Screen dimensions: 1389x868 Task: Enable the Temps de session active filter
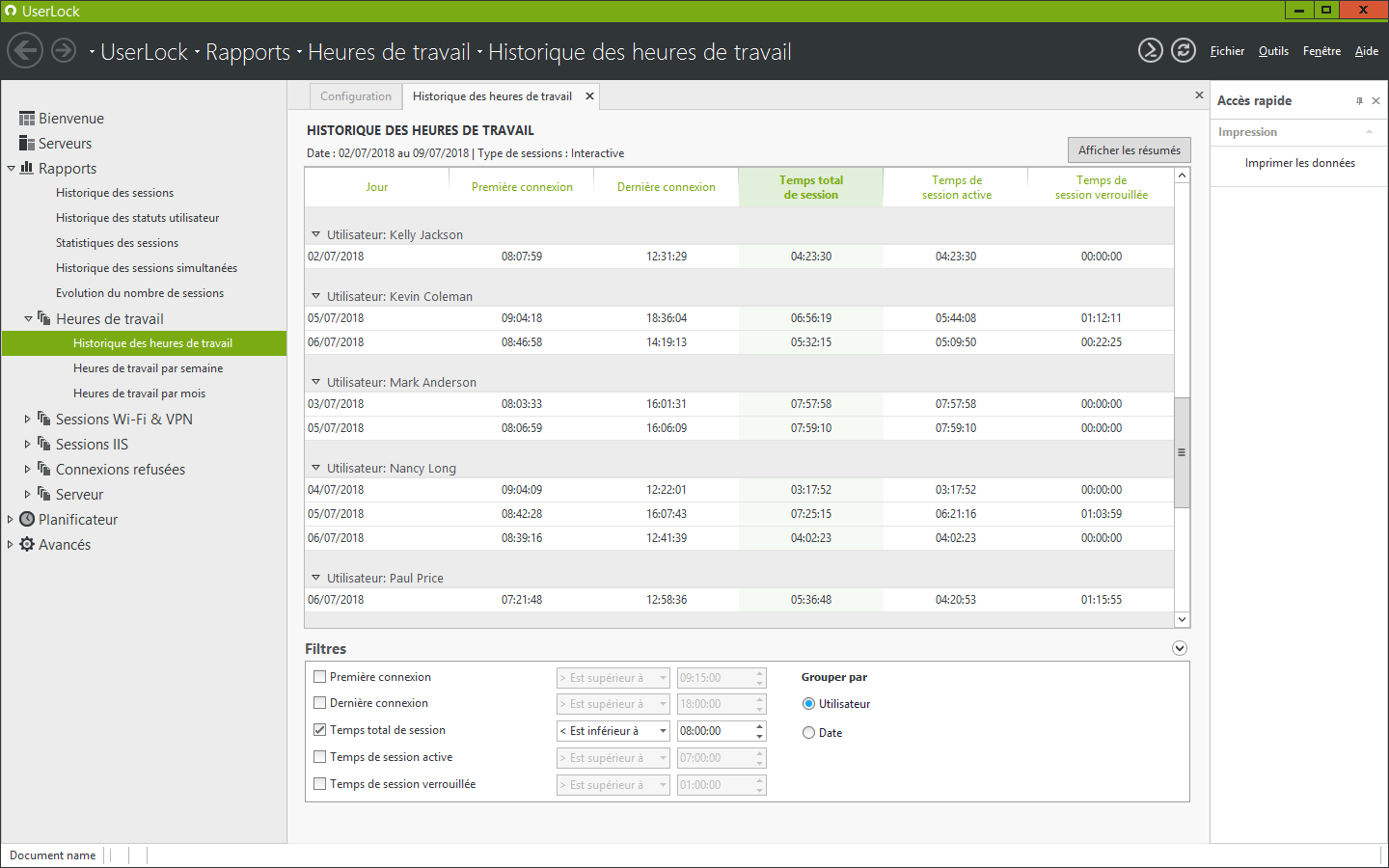[320, 757]
